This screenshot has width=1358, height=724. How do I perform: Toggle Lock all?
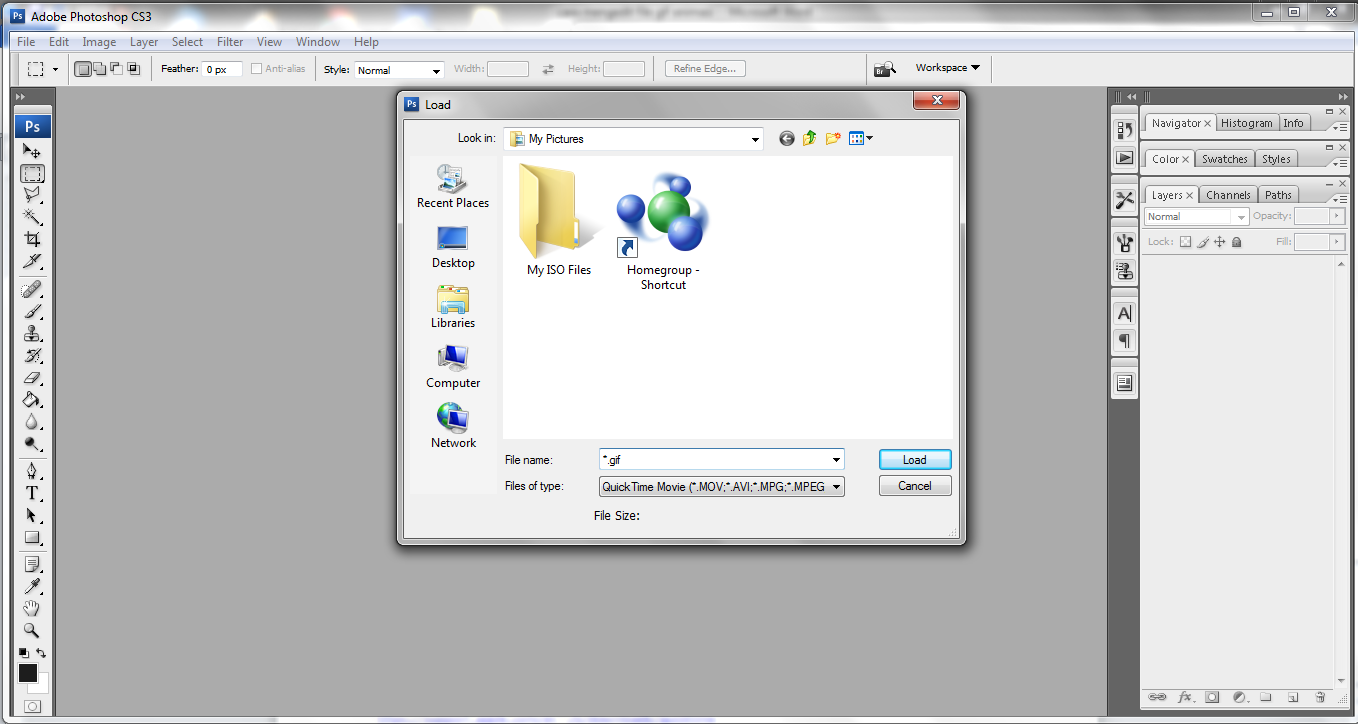[x=1236, y=242]
